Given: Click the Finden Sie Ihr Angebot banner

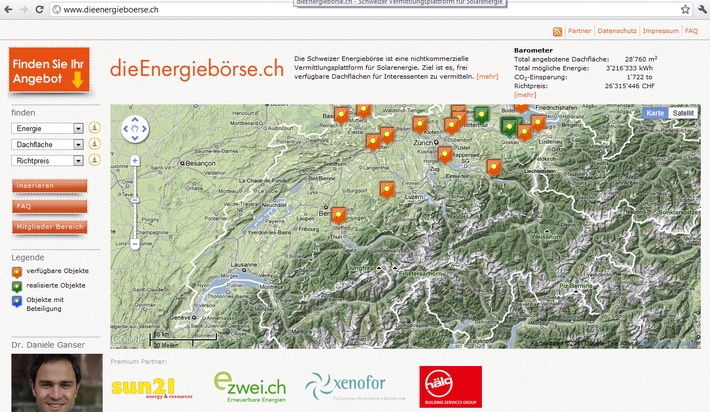Looking at the screenshot, I should click(49, 70).
